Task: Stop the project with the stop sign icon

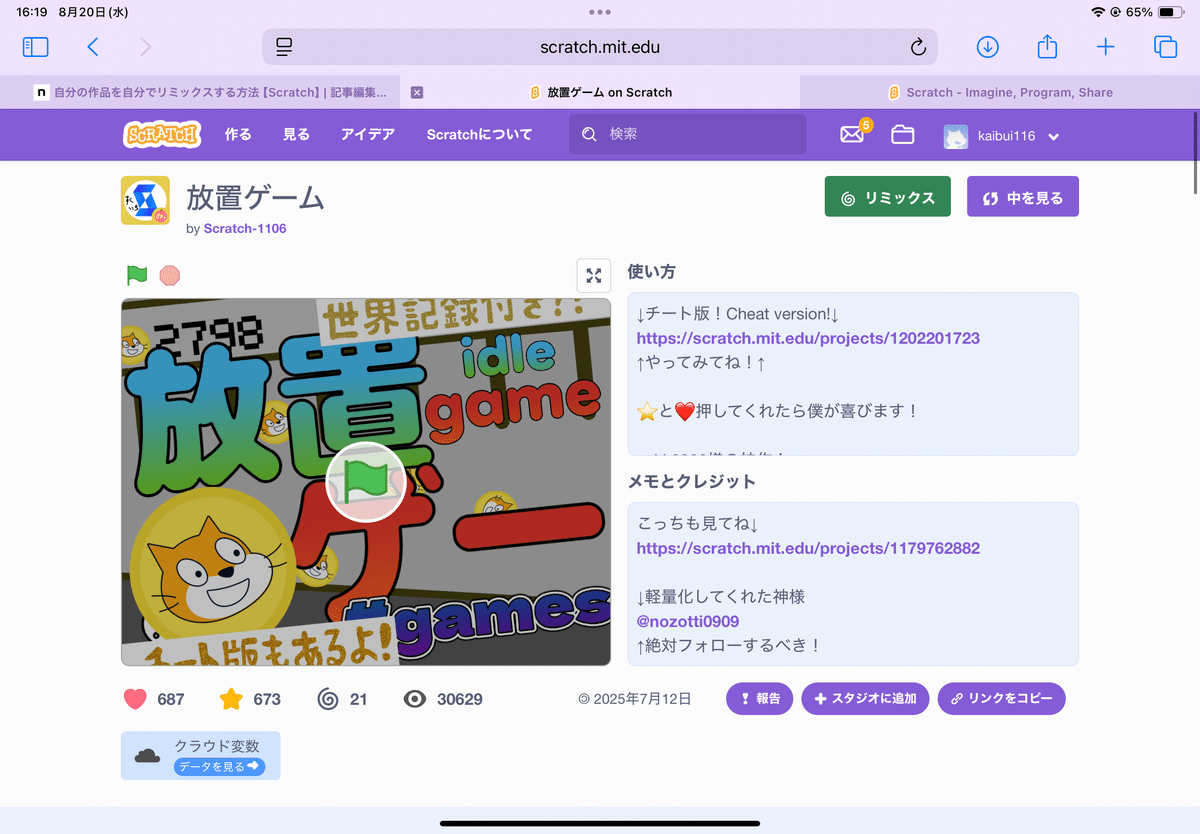Action: (169, 275)
